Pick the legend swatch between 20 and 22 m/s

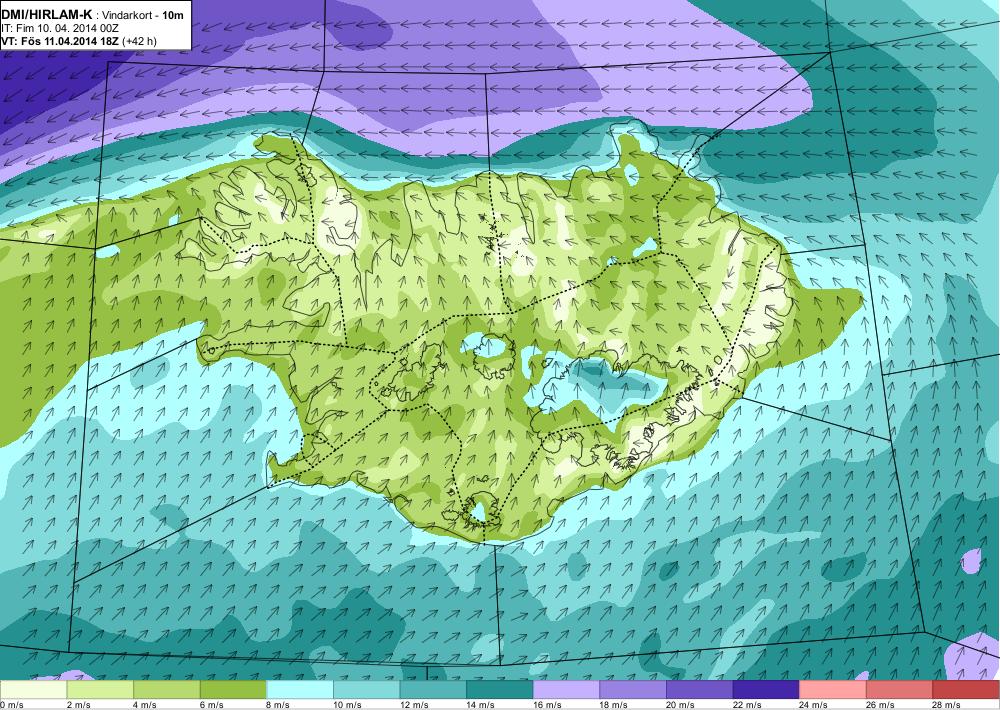click(700, 690)
